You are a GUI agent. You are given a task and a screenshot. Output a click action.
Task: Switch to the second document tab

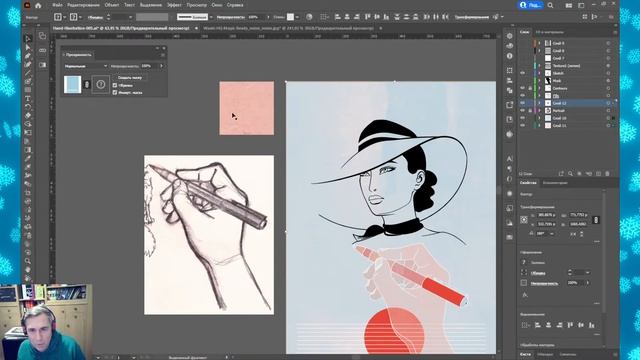point(288,28)
